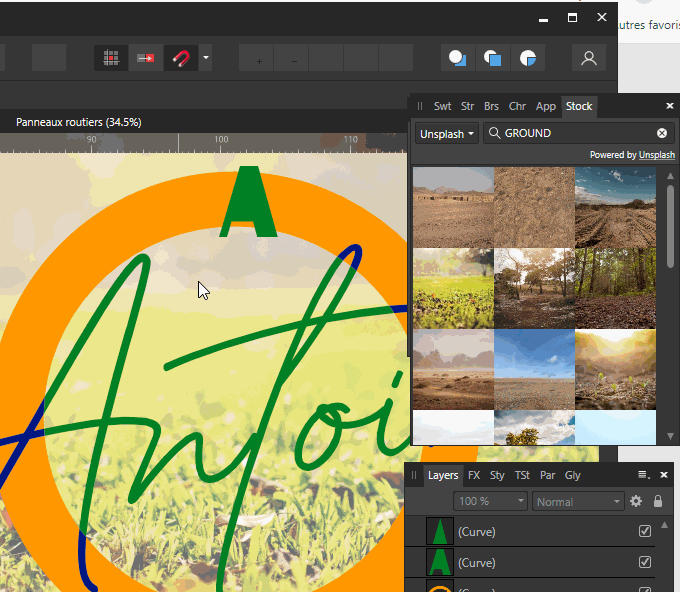Click the Stock panel drag handle
Screen dimensions: 680x592
420,106
